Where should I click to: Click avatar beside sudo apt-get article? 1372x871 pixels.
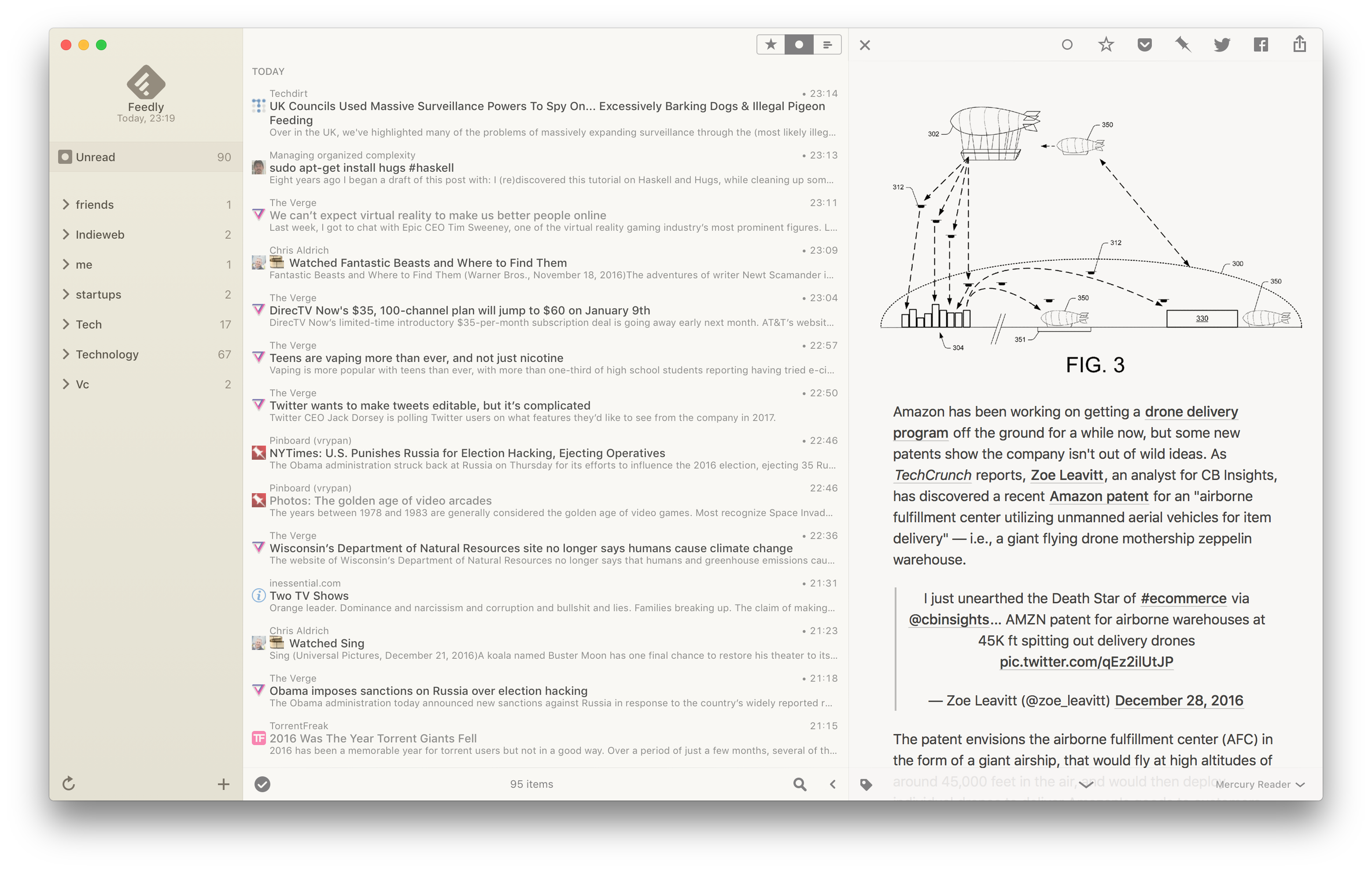pos(258,167)
